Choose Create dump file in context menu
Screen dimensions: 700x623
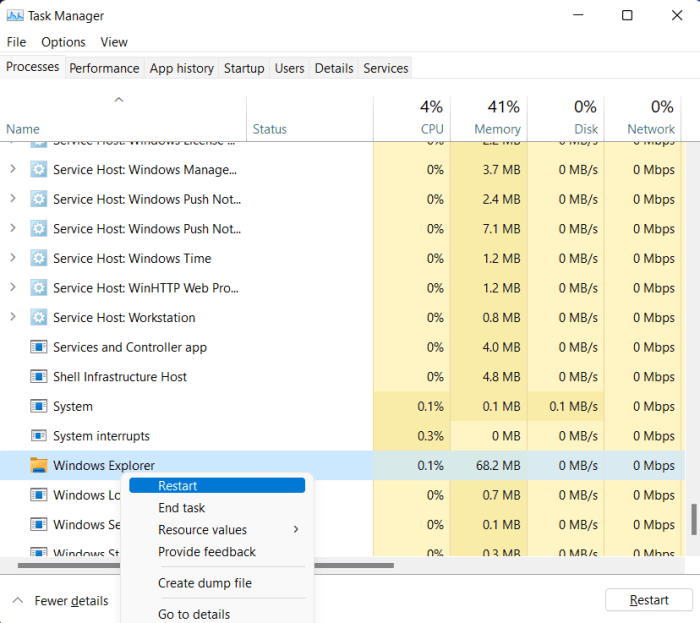click(x=217, y=583)
